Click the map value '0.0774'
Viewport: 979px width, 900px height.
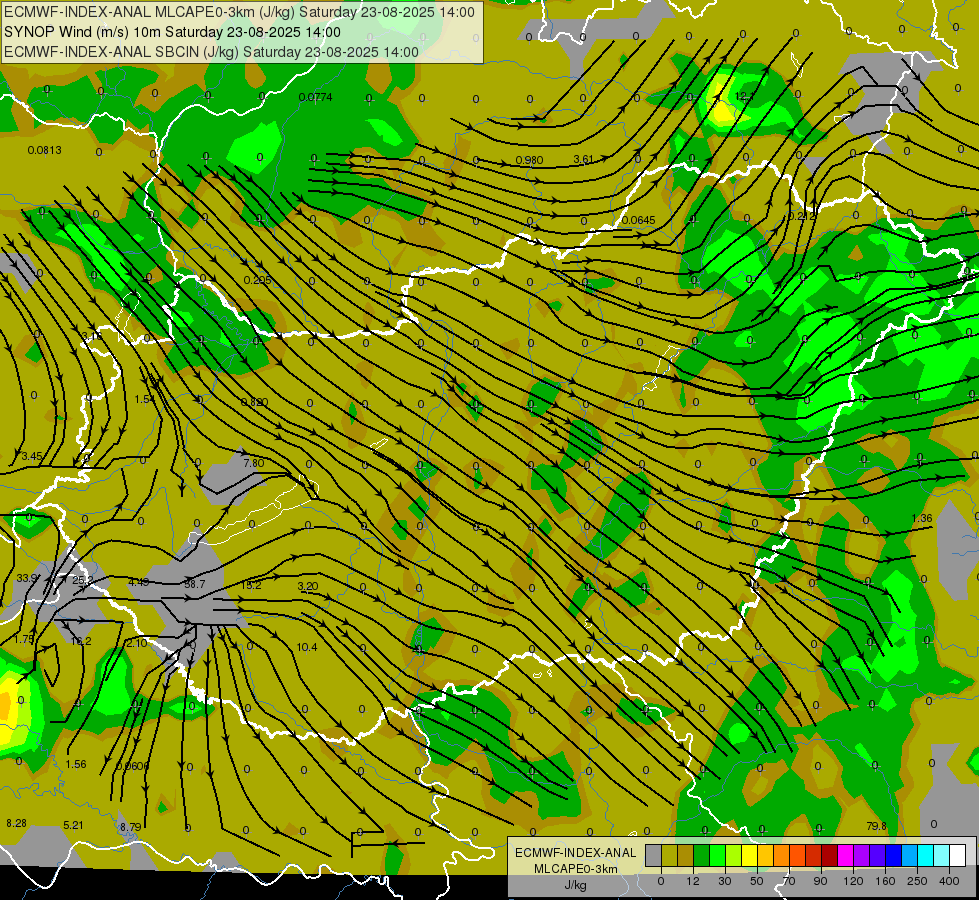point(315,97)
